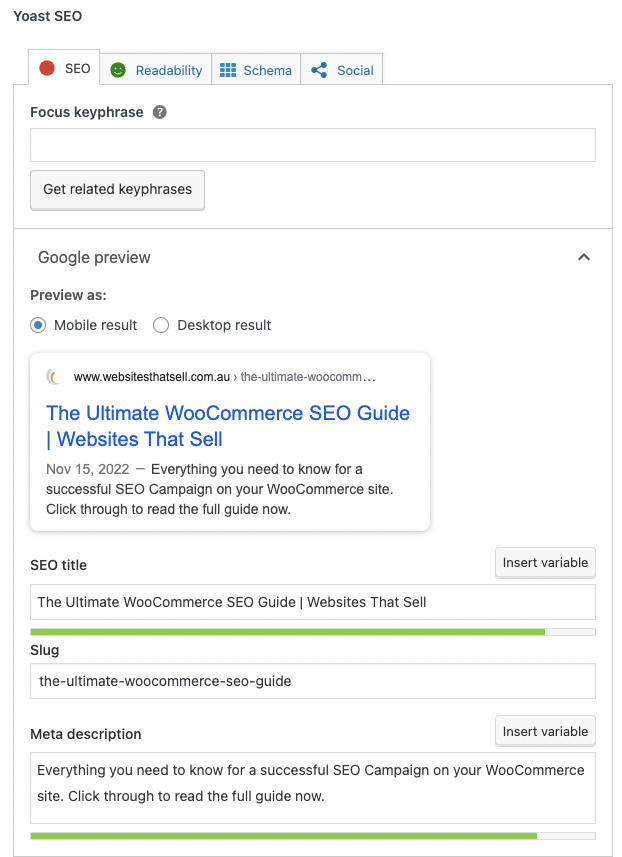Click the Google preview section heading
Viewport: 622px width, 857px height.
tap(94, 257)
